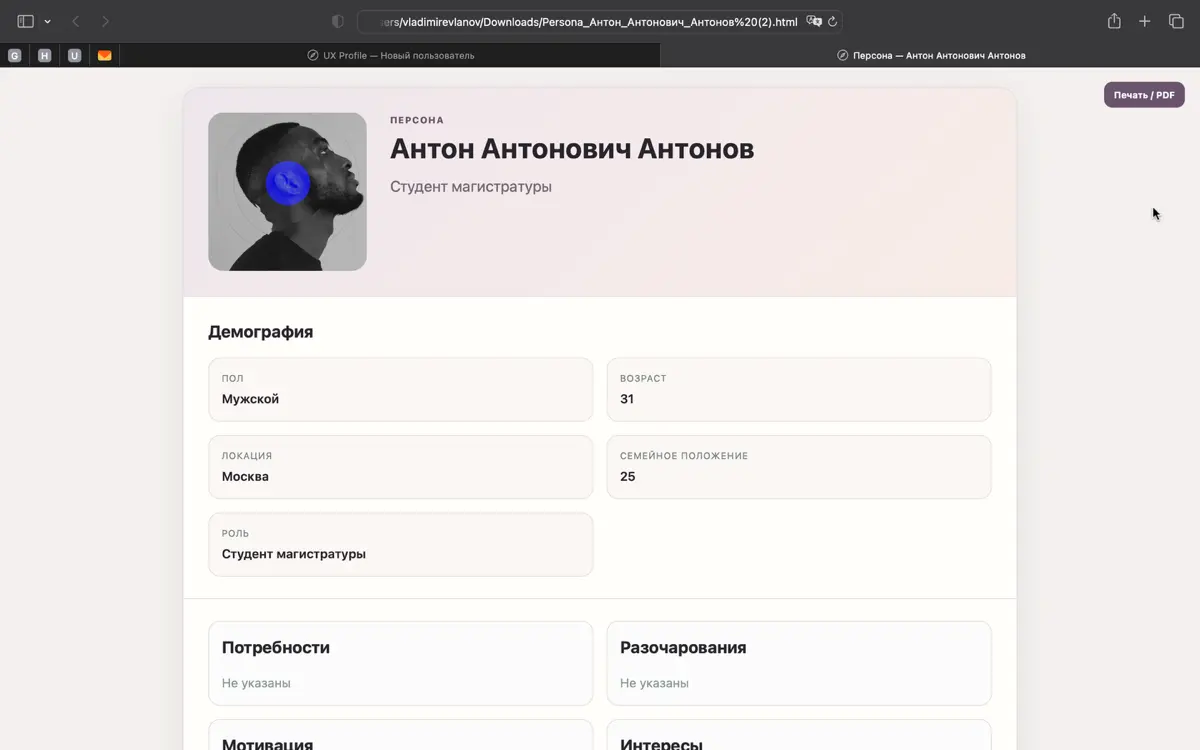Open the pinned U tab

(74, 56)
